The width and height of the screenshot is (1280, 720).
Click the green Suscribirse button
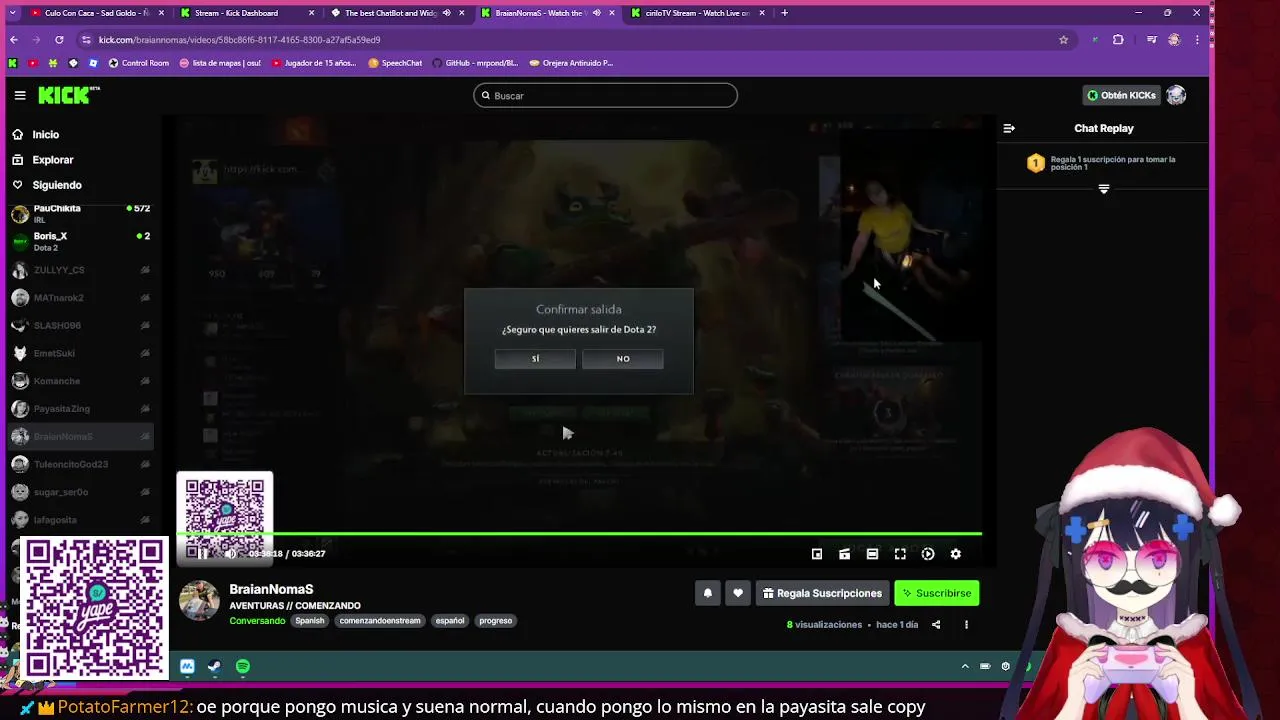click(937, 593)
